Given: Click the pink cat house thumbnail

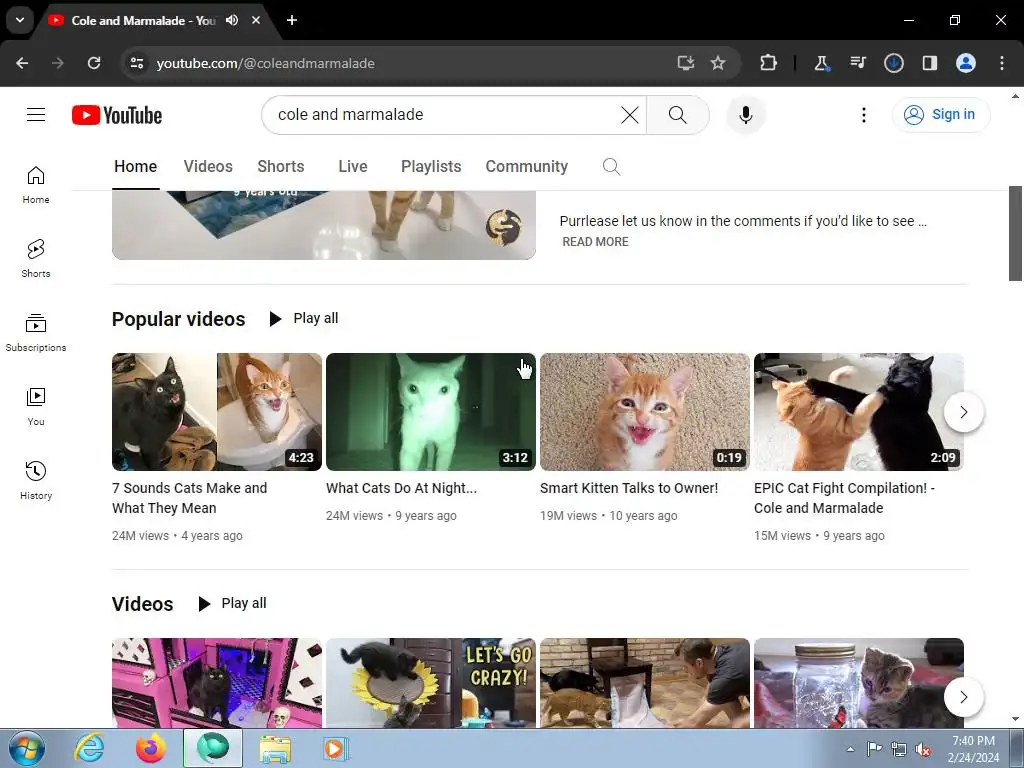Looking at the screenshot, I should [217, 683].
